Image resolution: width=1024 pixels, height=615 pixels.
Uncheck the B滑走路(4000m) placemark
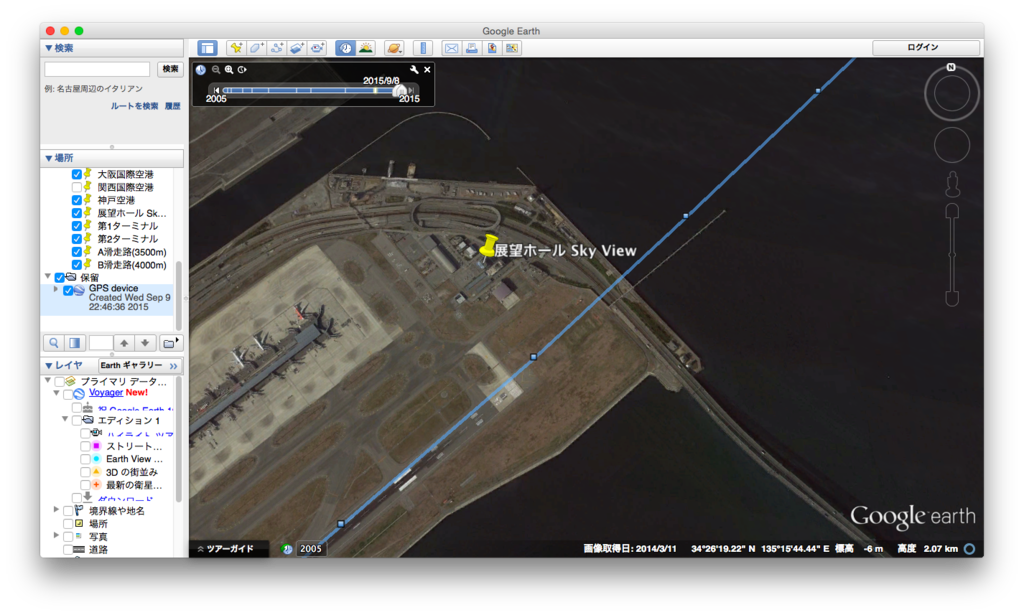(x=76, y=265)
